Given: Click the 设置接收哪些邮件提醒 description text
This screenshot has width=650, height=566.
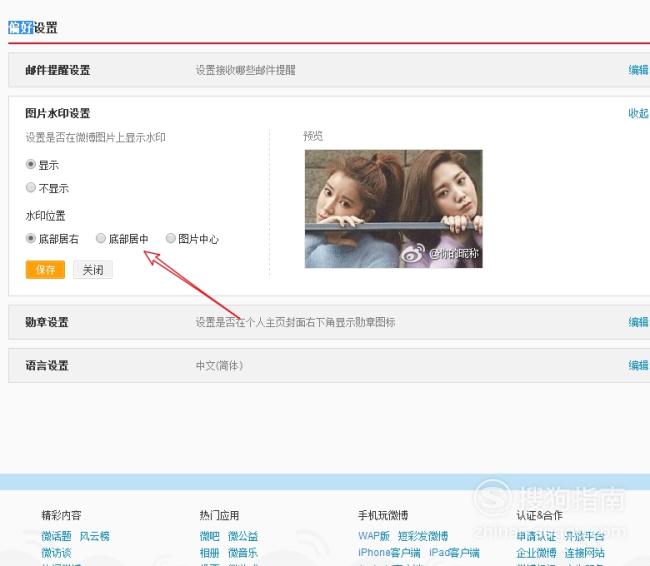Looking at the screenshot, I should pos(245,70).
